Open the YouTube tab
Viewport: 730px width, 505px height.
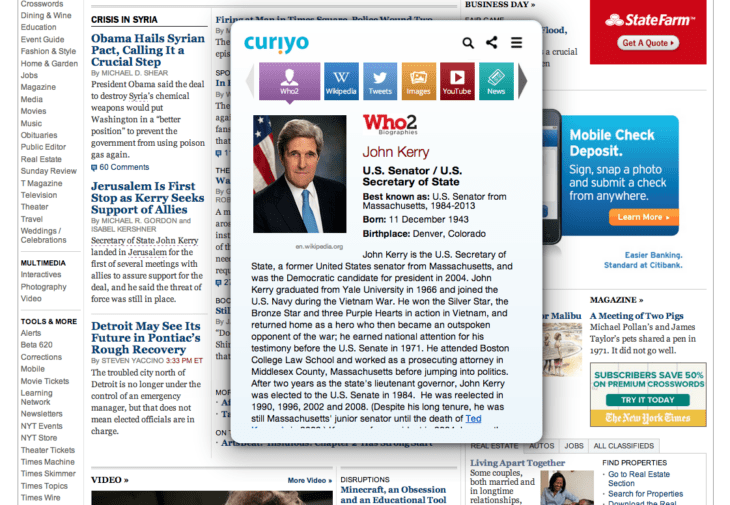pyautogui.click(x=457, y=81)
